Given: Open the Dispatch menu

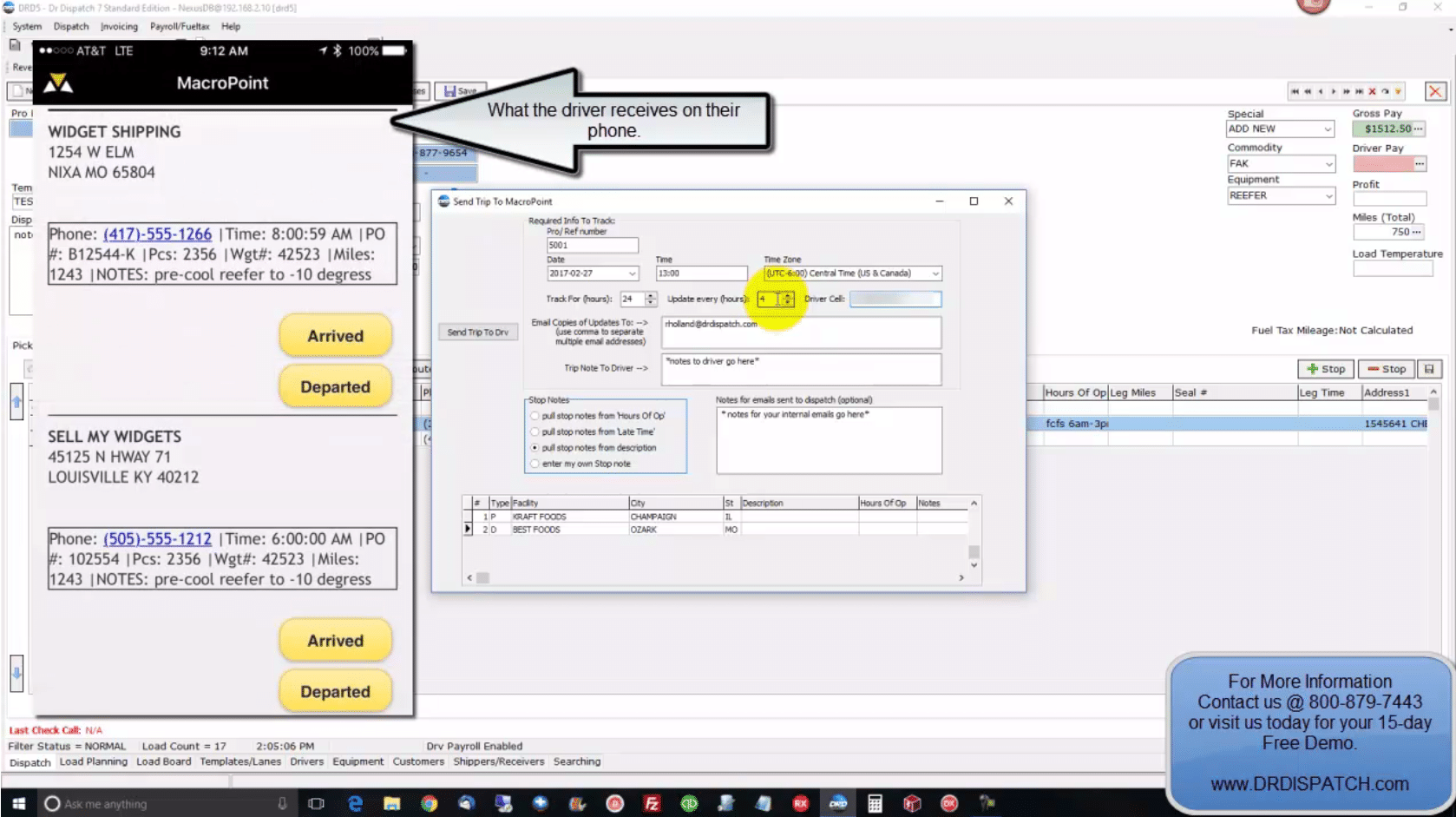Looking at the screenshot, I should (71, 26).
